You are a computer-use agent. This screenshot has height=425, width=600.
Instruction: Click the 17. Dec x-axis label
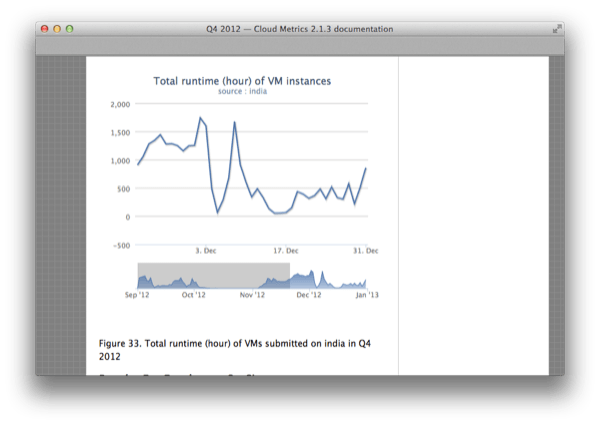286,251
